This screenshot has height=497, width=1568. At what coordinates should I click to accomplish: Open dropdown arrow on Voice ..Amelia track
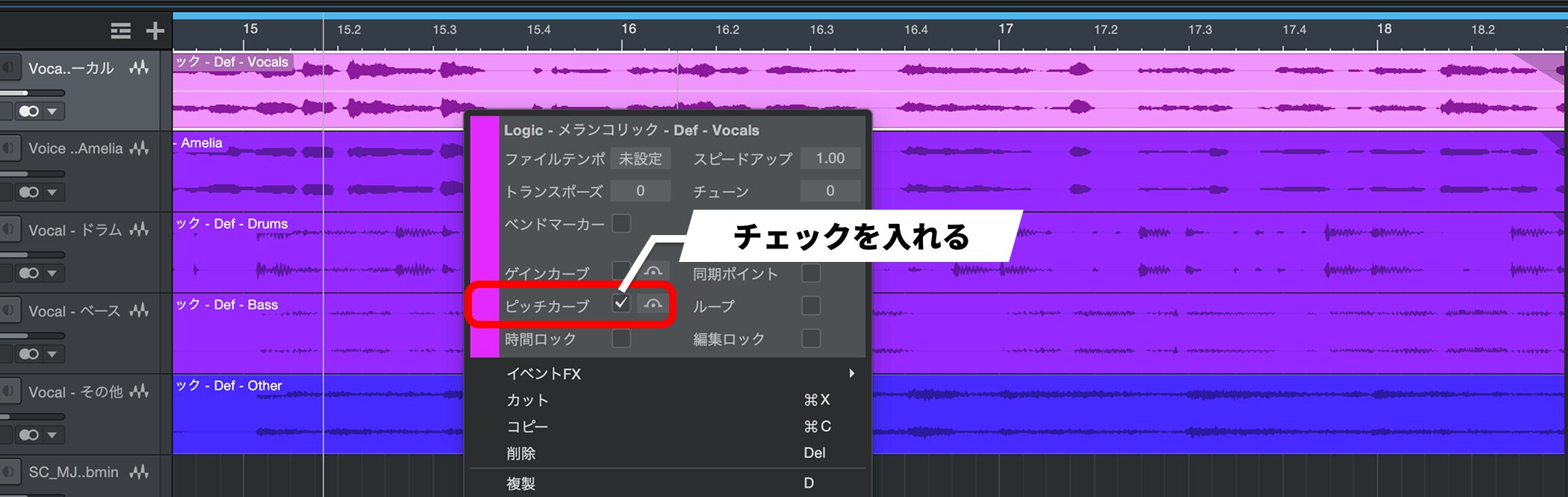53,192
